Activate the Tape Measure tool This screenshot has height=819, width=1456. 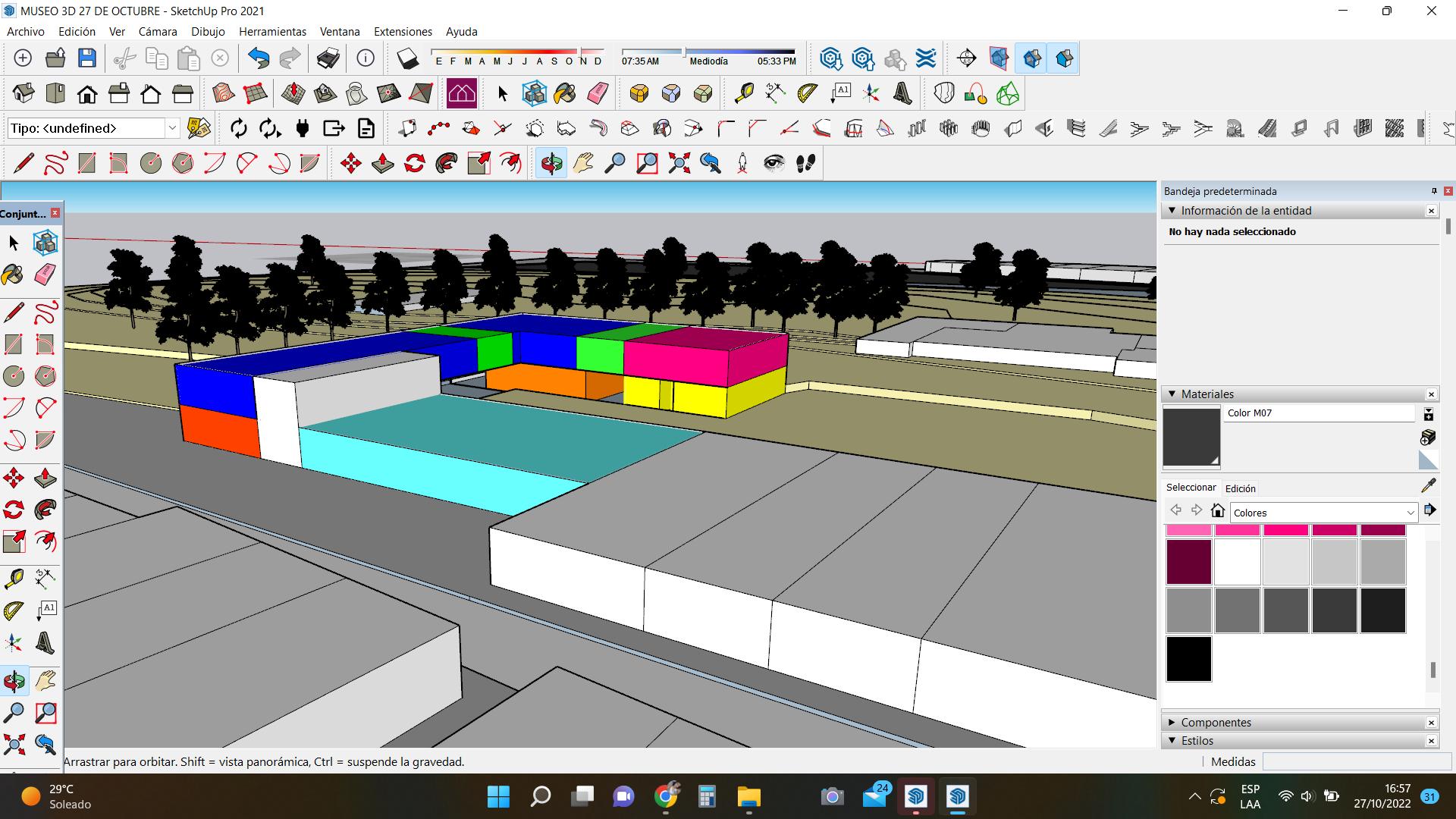click(x=744, y=93)
